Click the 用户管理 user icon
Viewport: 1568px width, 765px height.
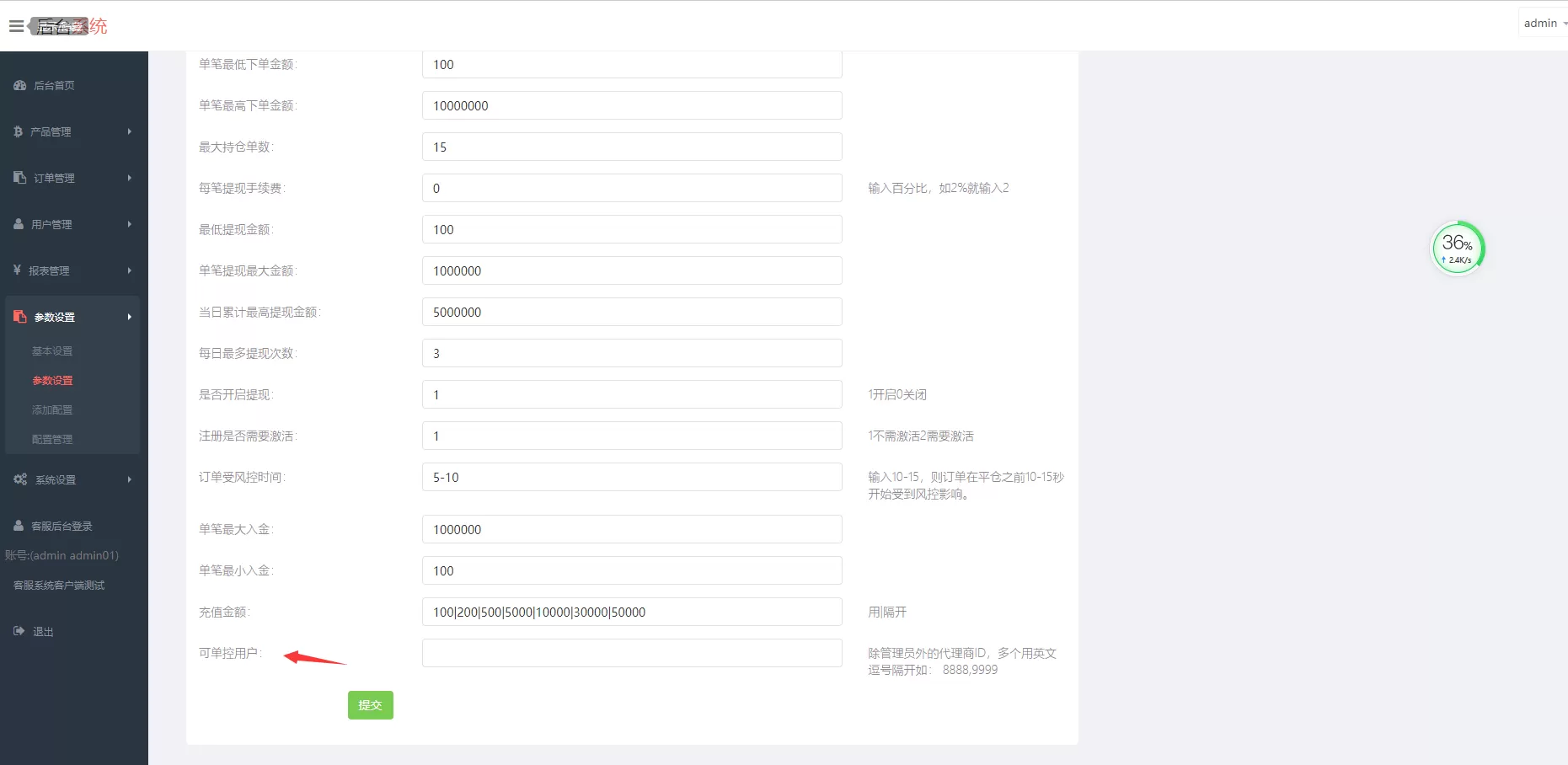19,224
